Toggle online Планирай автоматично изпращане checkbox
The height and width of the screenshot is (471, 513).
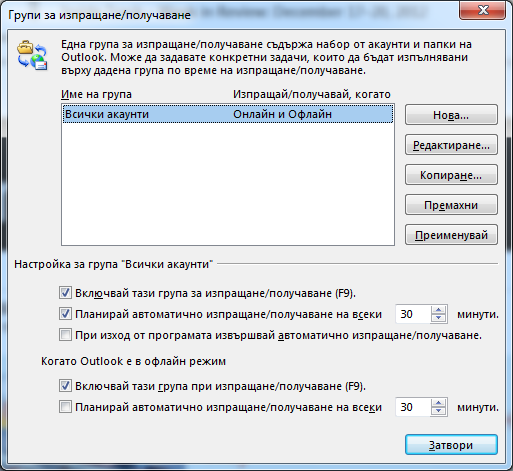click(65, 314)
